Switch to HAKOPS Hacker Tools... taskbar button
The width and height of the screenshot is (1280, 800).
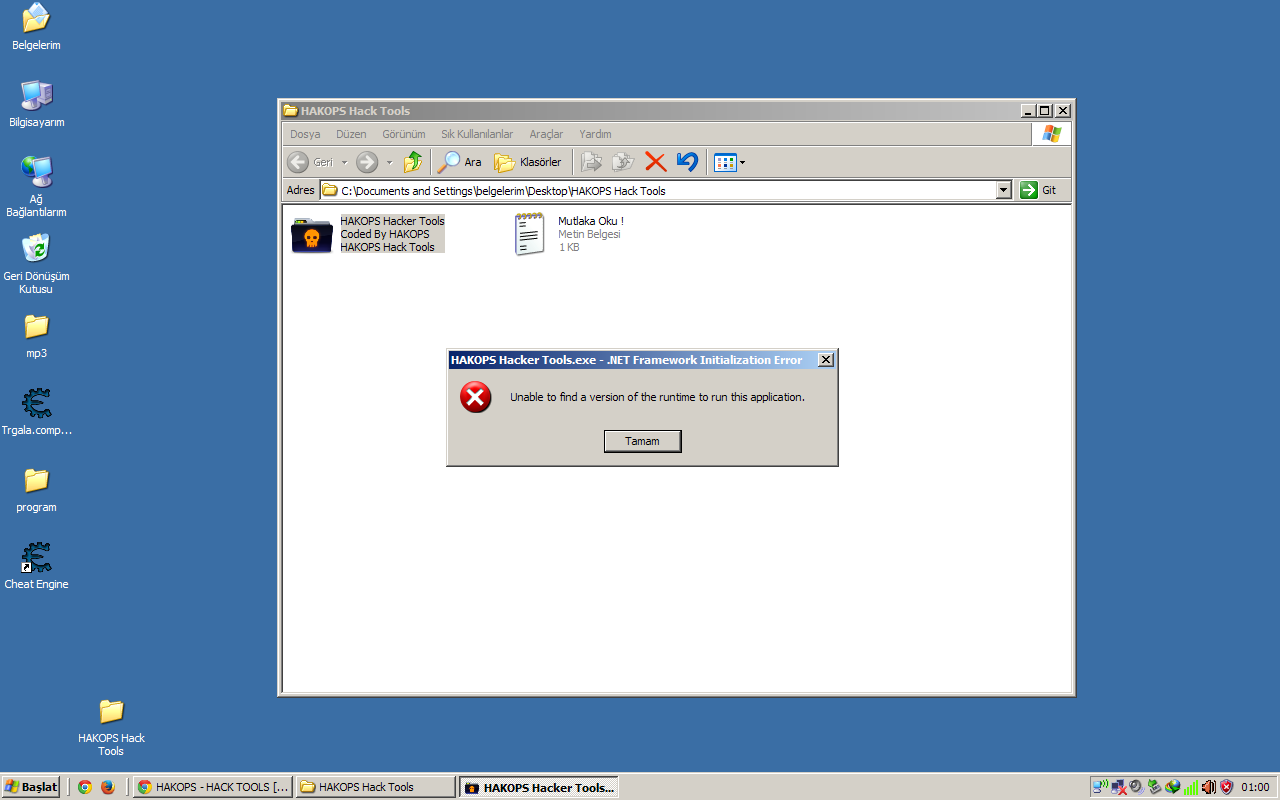coord(538,787)
